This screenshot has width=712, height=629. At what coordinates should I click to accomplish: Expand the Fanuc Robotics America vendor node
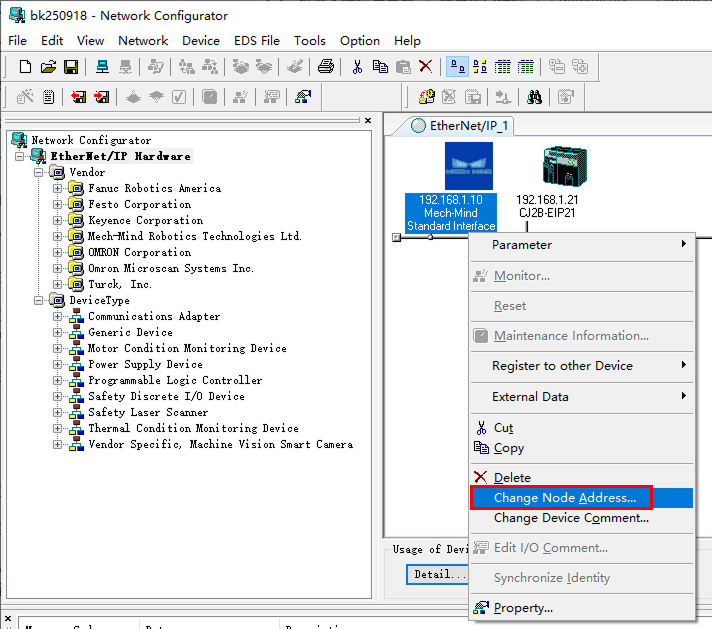coord(58,188)
